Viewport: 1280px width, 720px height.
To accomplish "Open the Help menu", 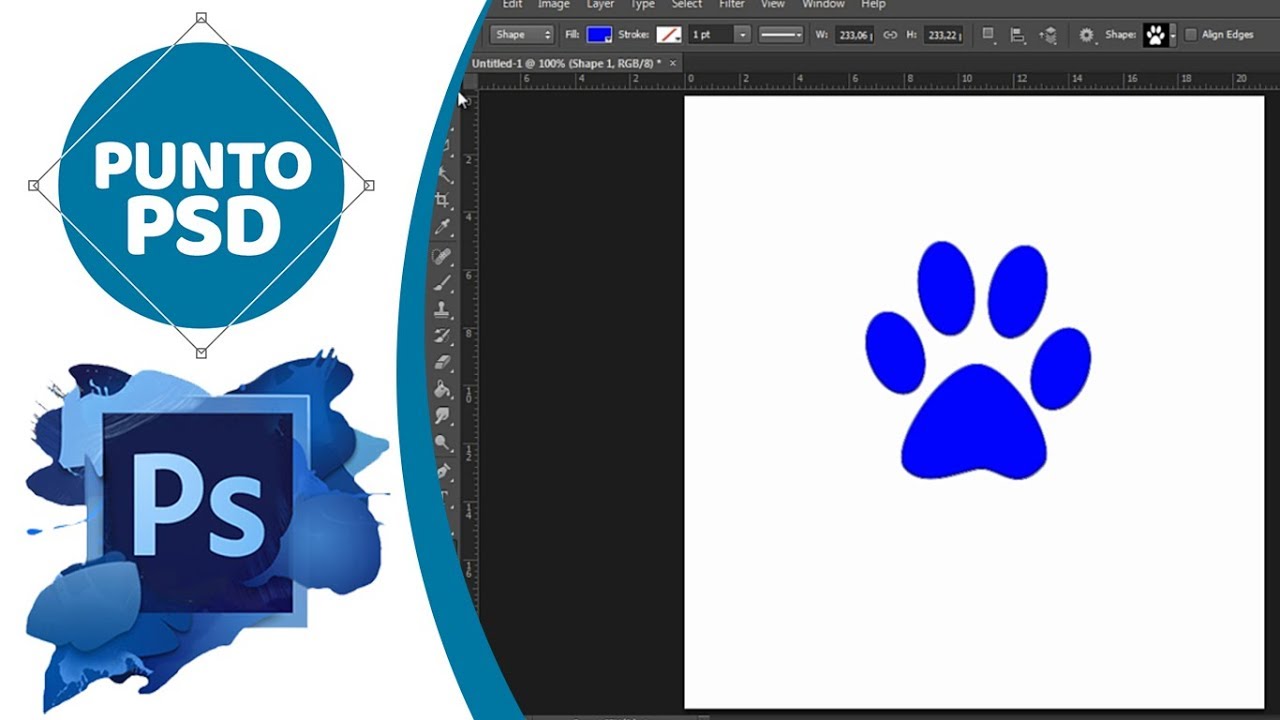I will tap(873, 5).
